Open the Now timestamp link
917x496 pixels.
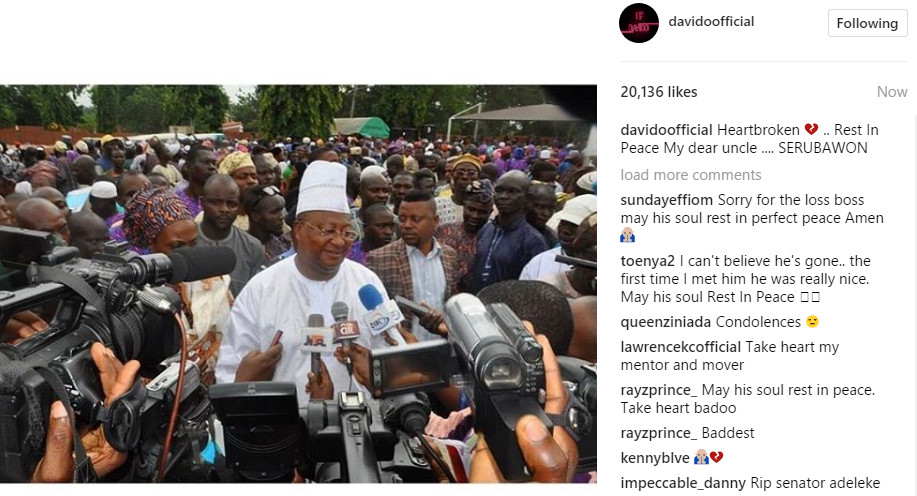[x=892, y=92]
